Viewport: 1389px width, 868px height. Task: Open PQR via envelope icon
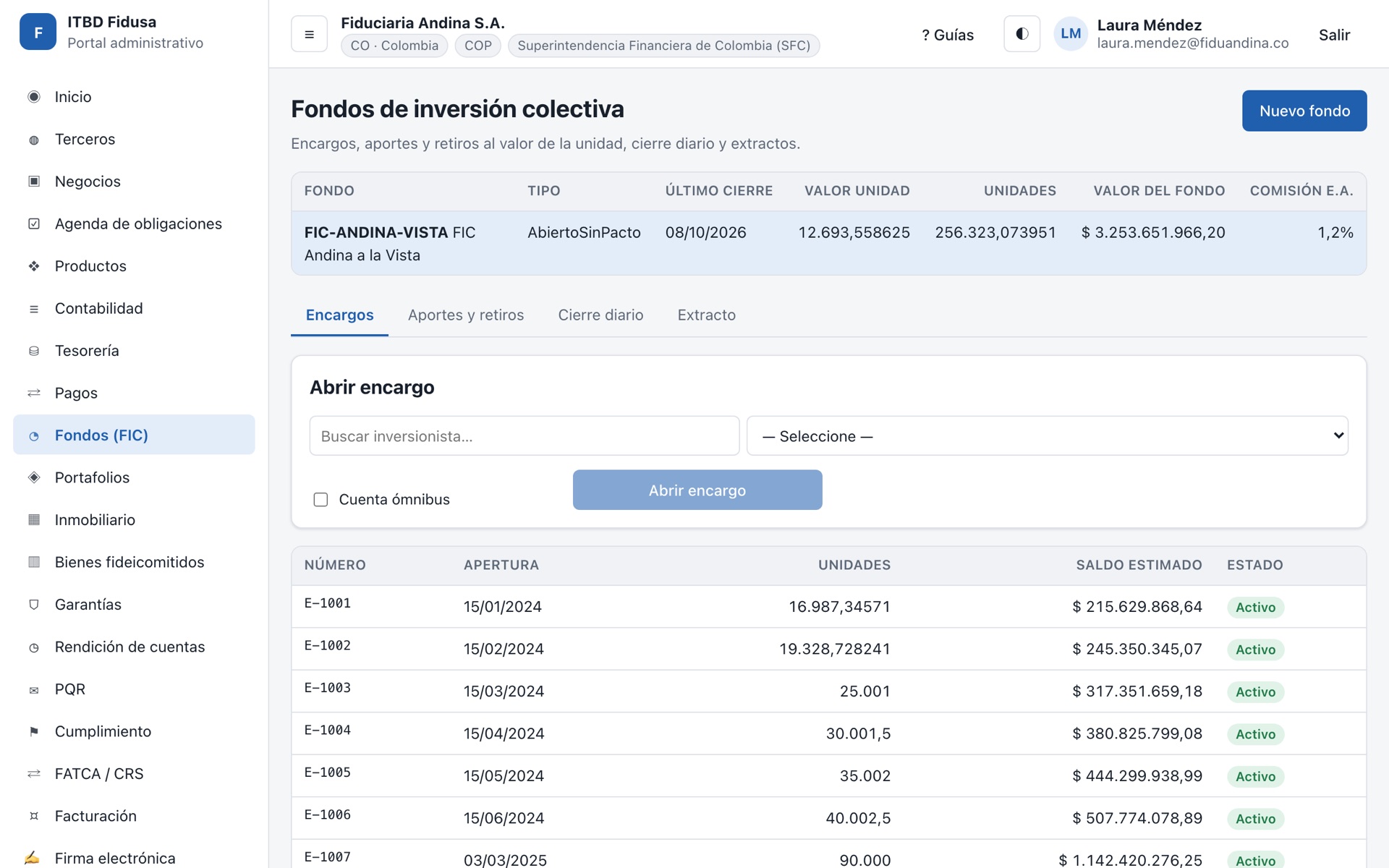(x=34, y=689)
